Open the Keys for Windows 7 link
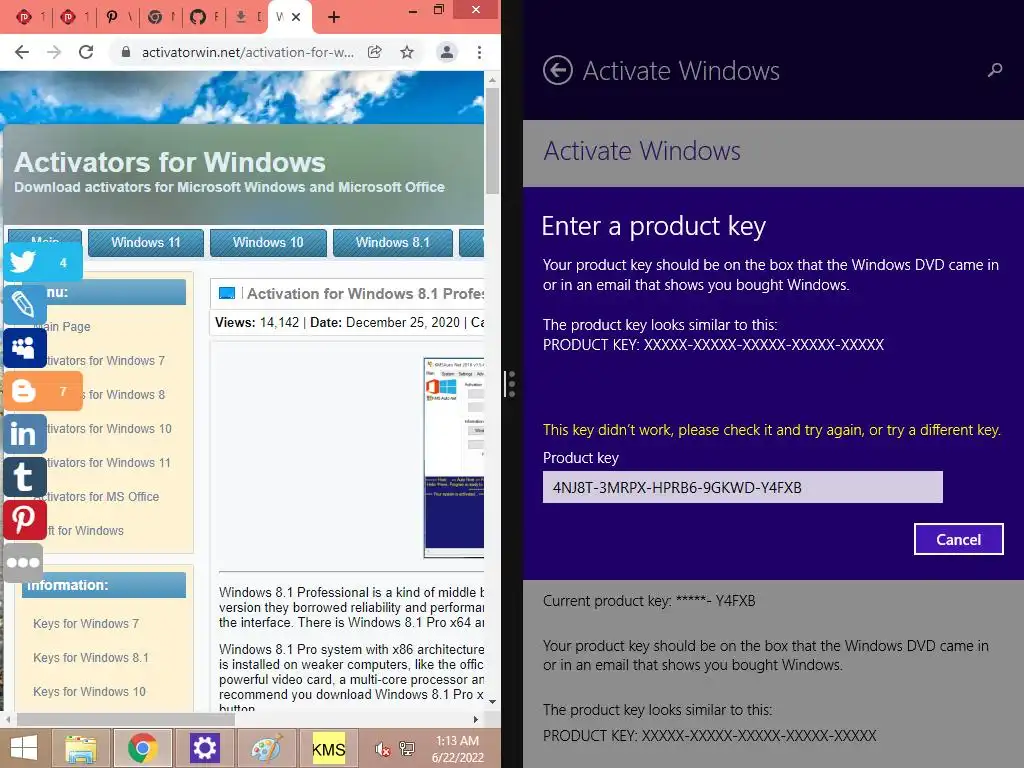This screenshot has width=1024, height=768. point(86,624)
